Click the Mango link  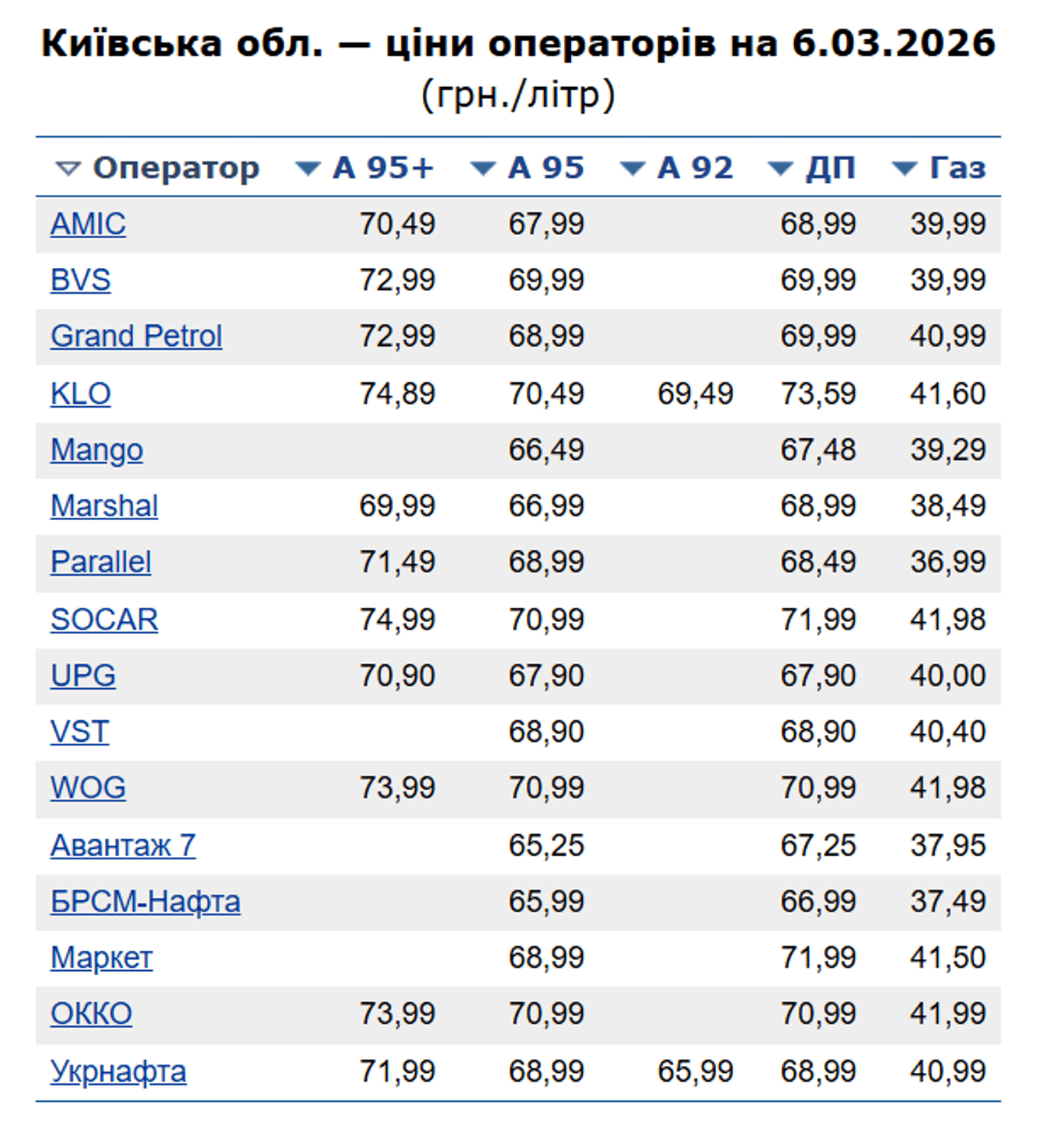(97, 450)
